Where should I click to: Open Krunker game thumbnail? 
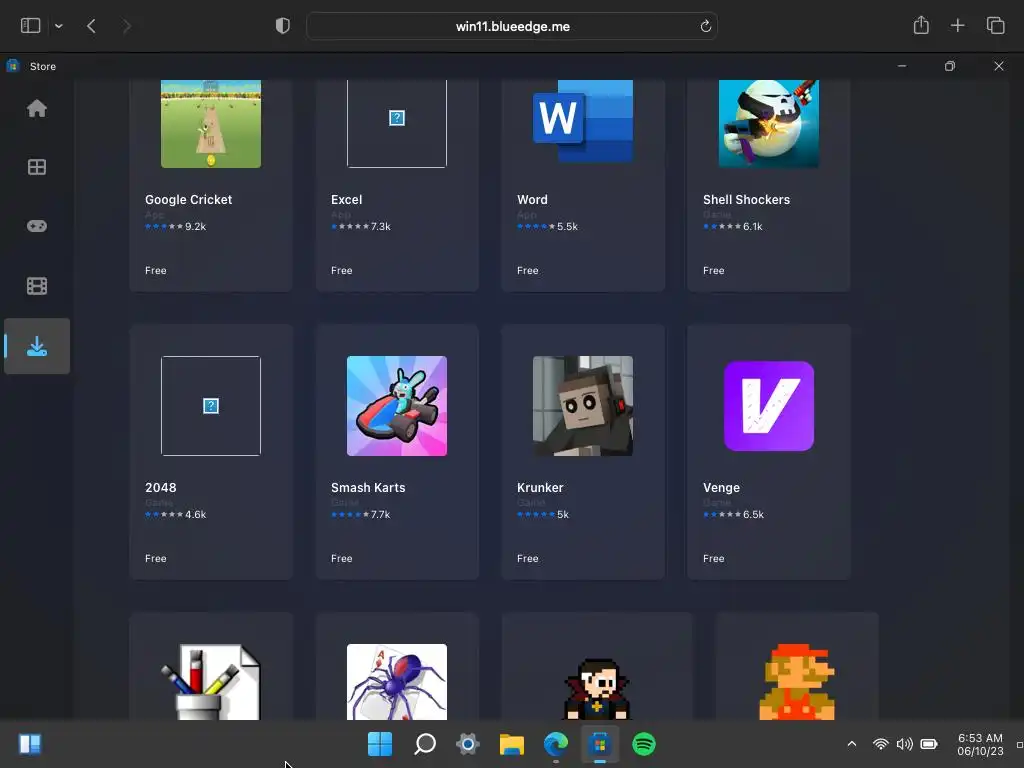click(583, 406)
